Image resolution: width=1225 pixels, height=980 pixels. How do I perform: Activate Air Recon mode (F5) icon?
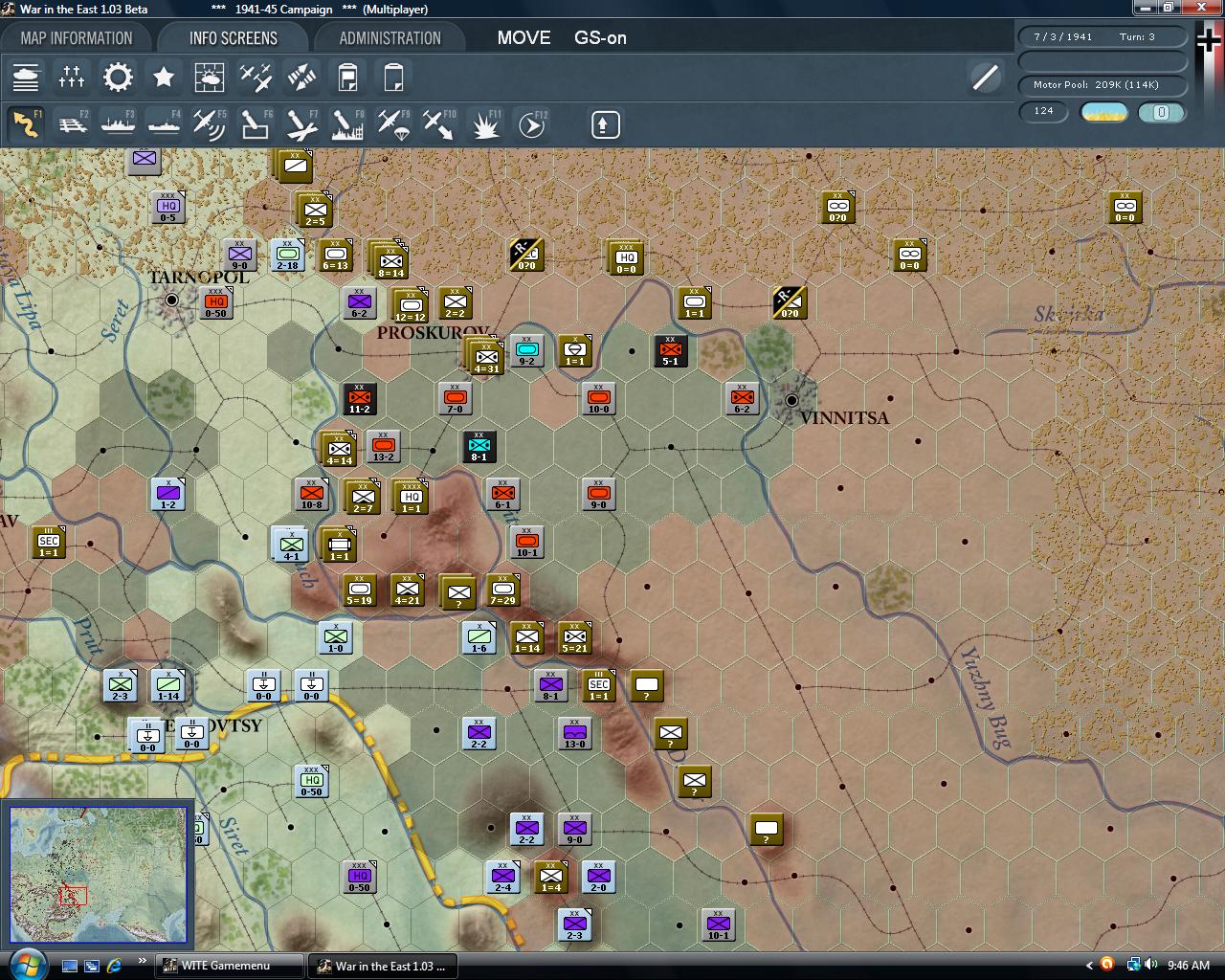pyautogui.click(x=209, y=124)
